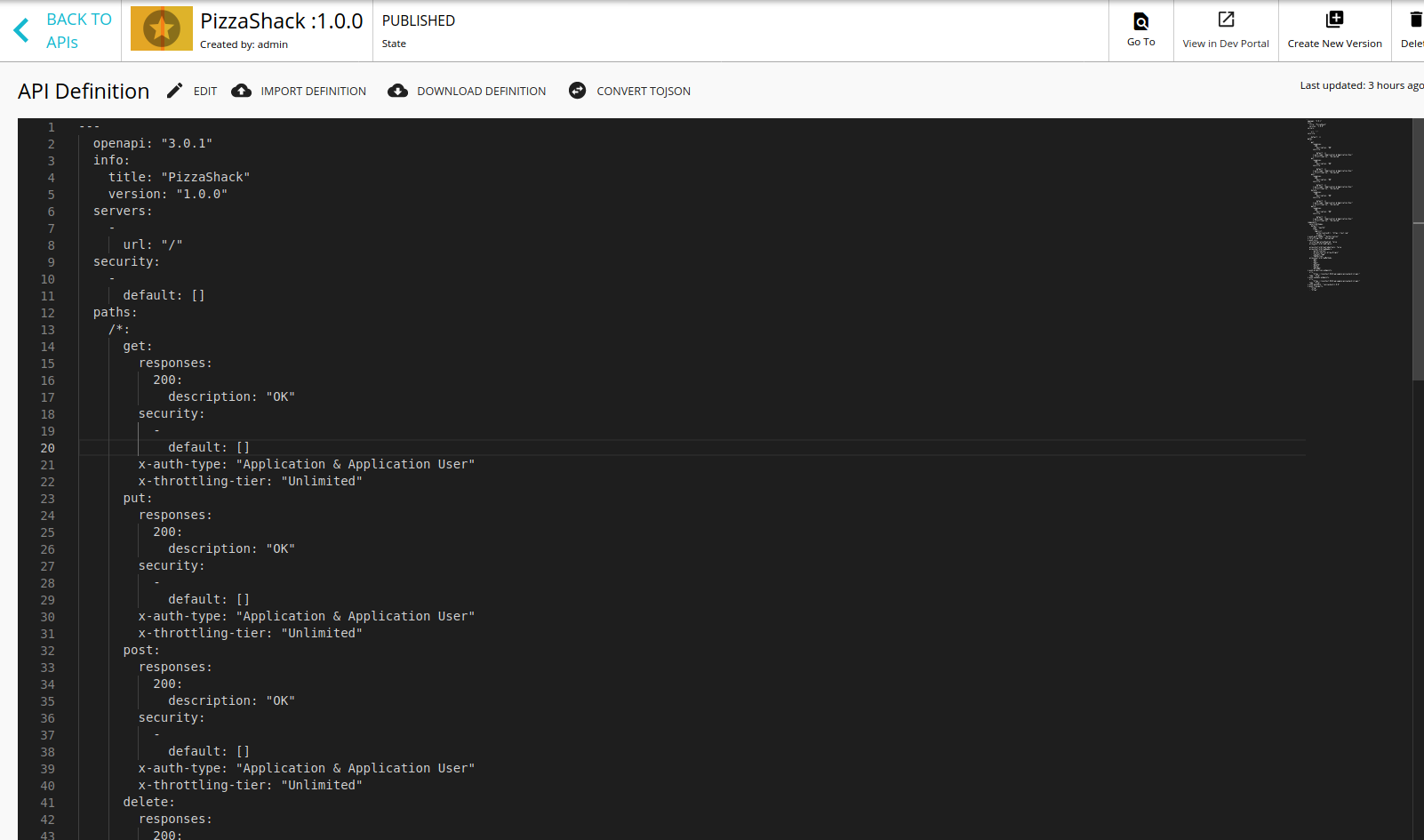Place cursor on line 12 paths
1424x840 pixels.
point(116,313)
